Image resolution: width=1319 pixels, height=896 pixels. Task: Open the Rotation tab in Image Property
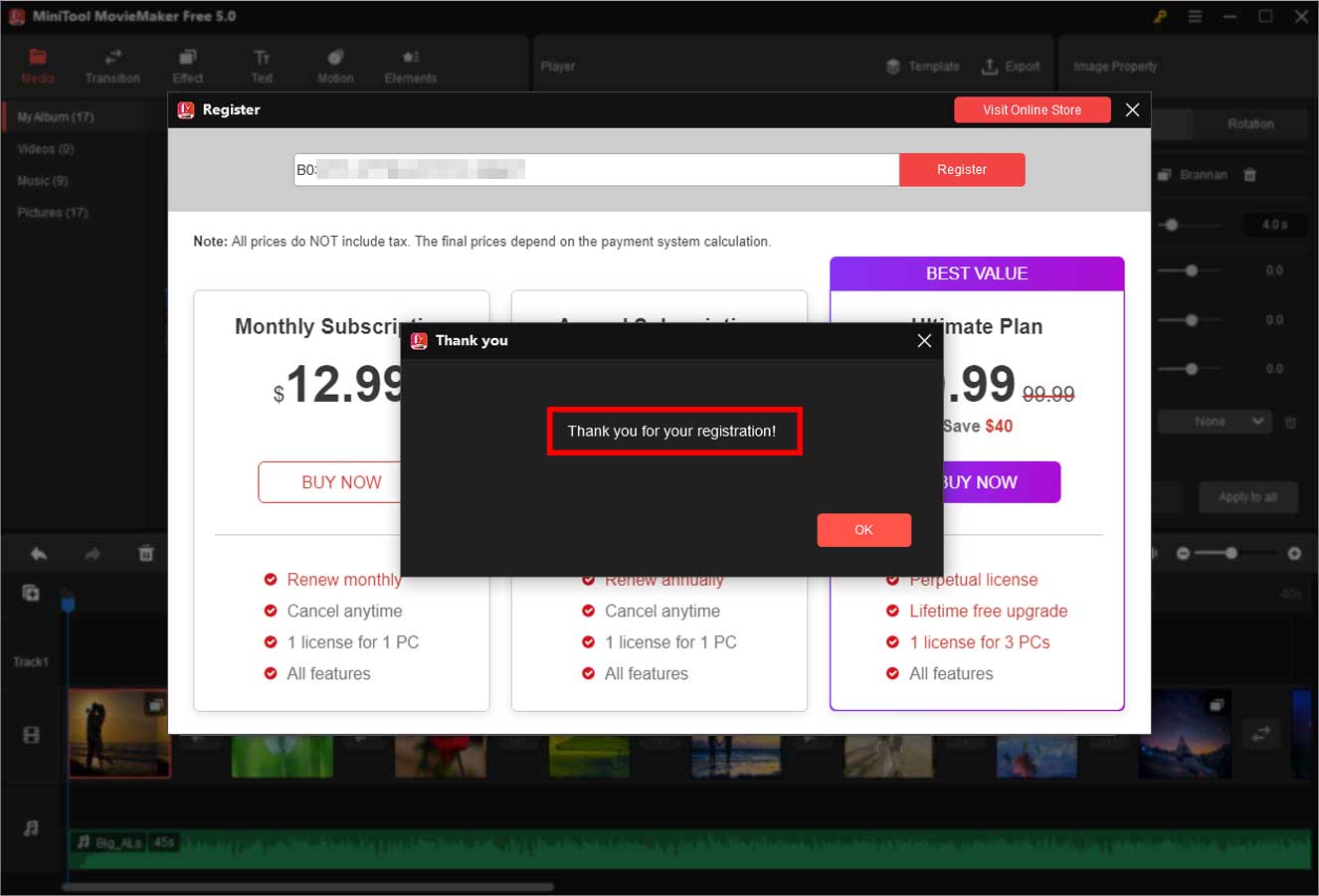(1250, 124)
